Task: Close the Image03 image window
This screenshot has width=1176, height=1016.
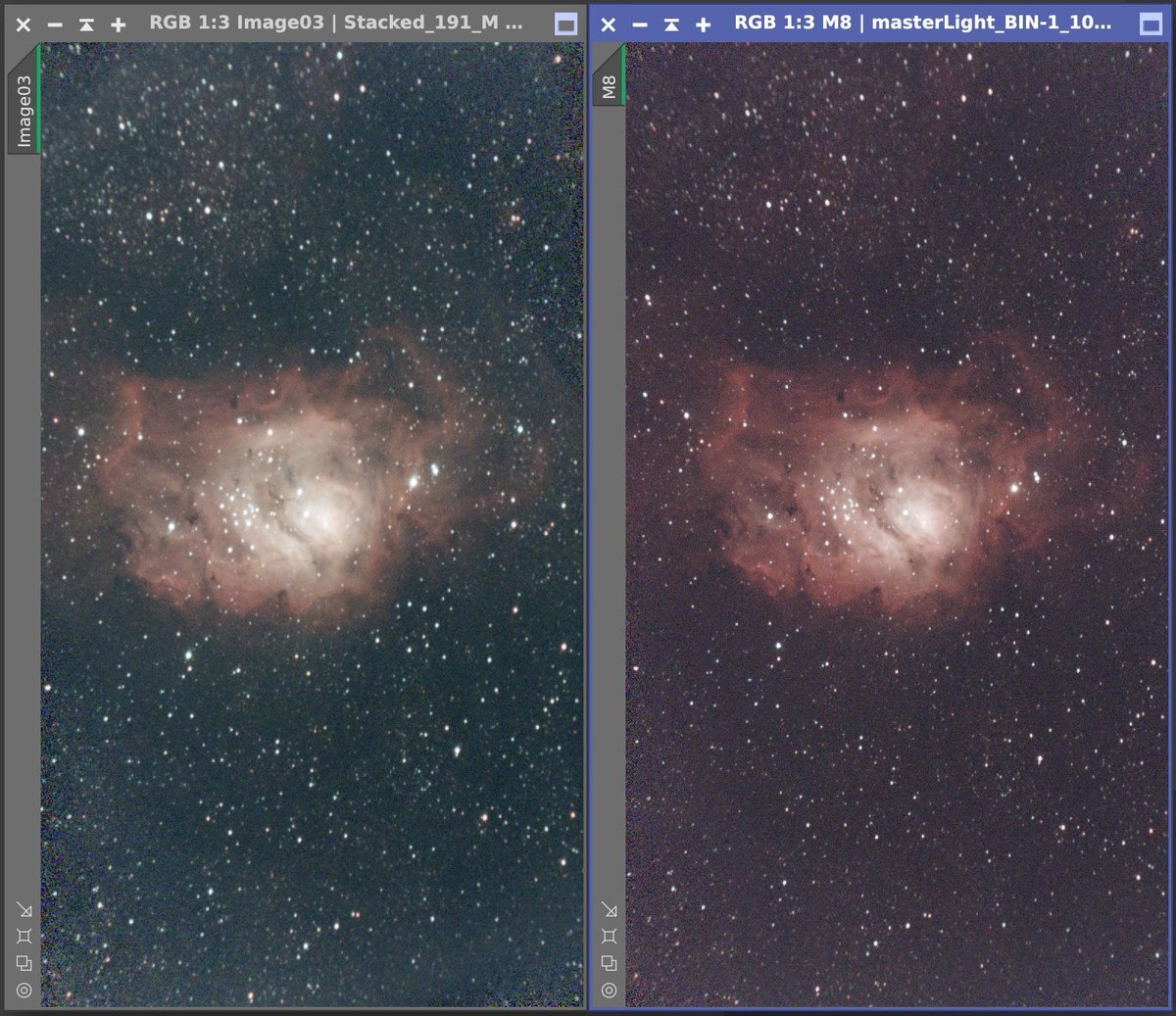Action: click(24, 24)
